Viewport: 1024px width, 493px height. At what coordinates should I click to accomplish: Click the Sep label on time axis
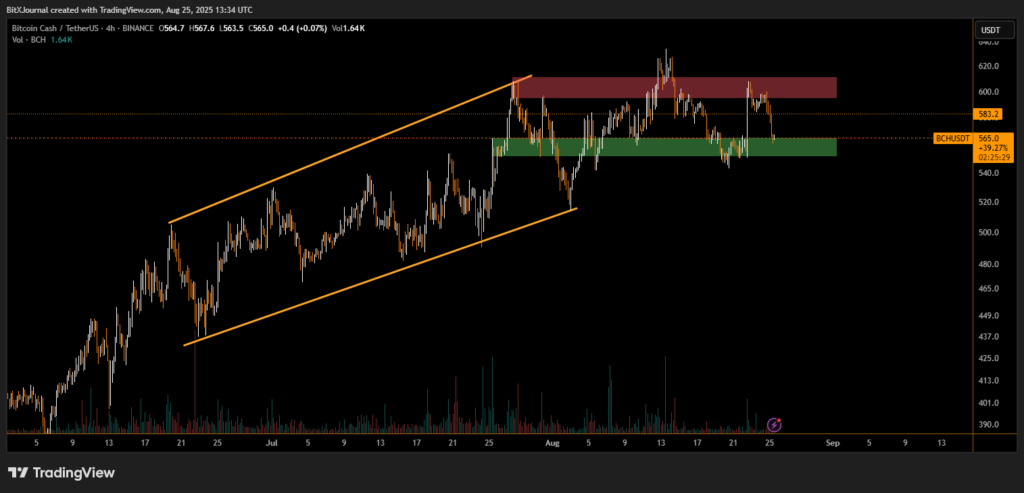[x=832, y=440]
